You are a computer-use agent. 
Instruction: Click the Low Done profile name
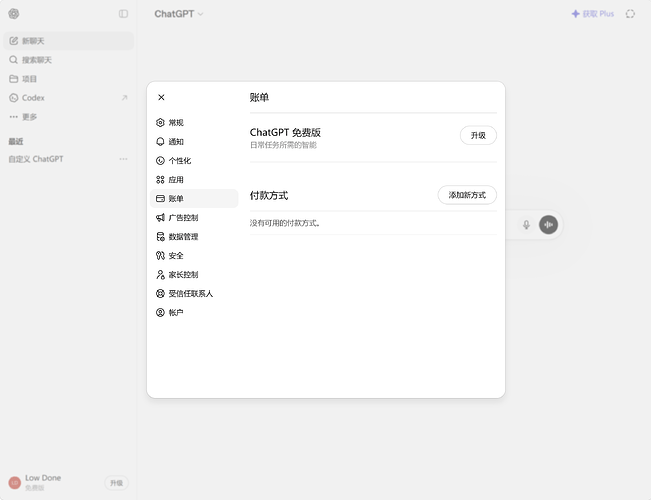(x=43, y=478)
